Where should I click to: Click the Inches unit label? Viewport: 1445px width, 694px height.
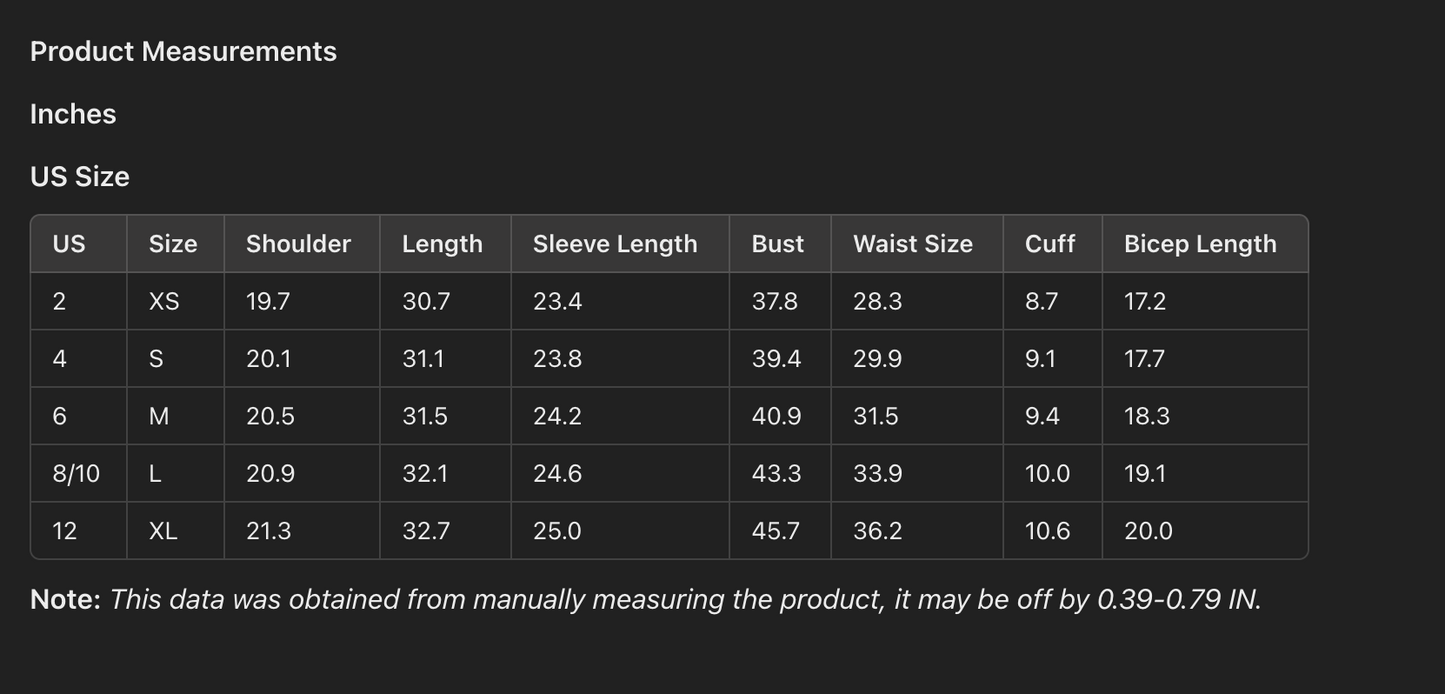tap(73, 114)
